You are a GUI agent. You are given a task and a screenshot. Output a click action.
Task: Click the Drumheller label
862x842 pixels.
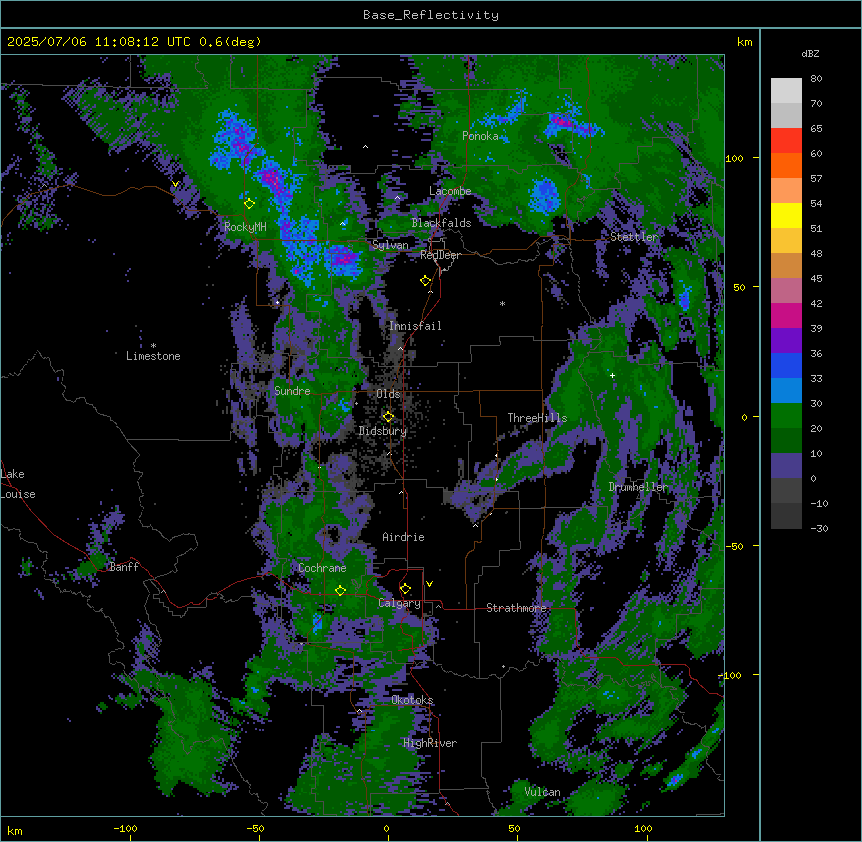click(638, 487)
